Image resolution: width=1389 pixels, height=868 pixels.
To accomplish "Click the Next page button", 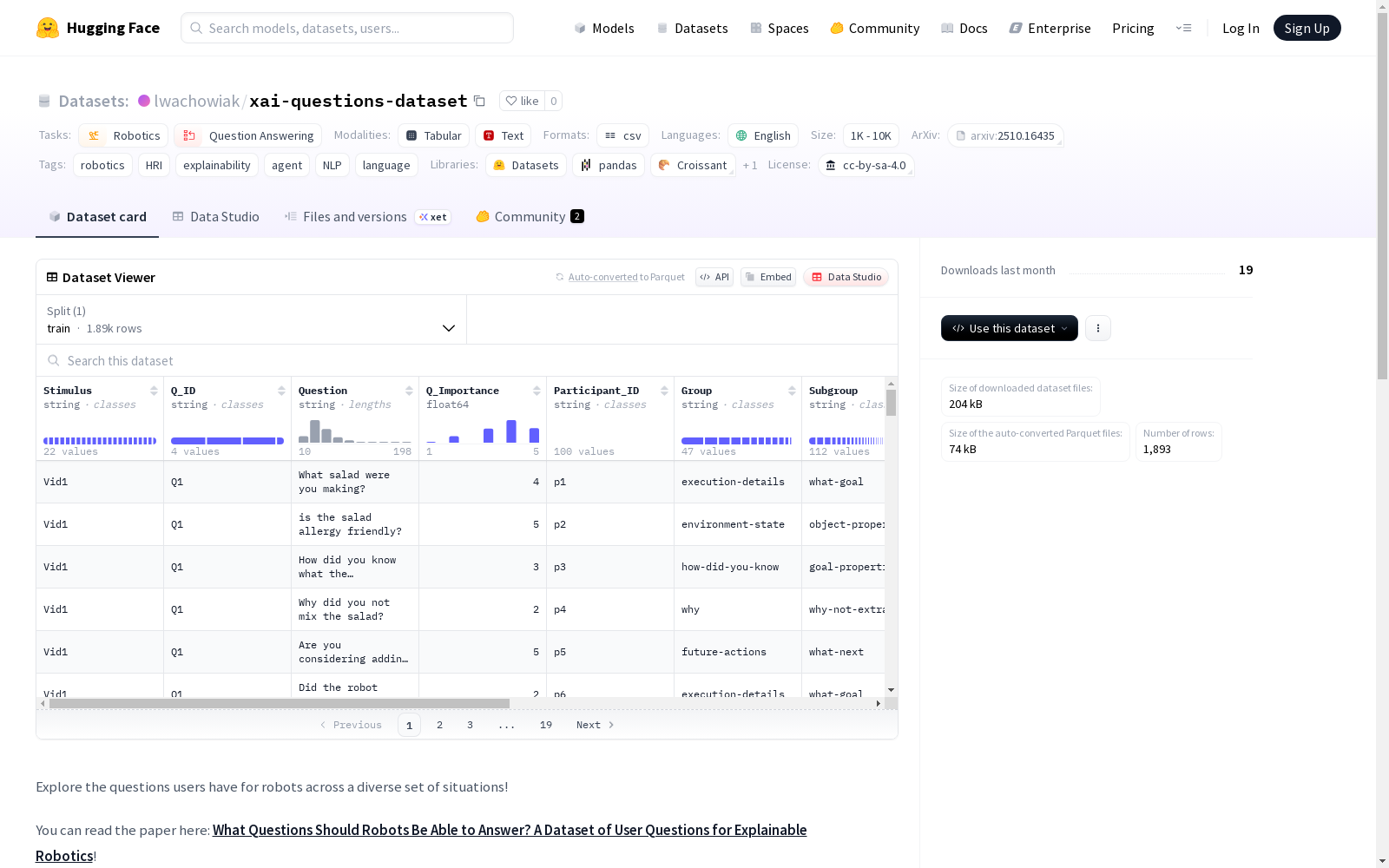I will click(595, 725).
